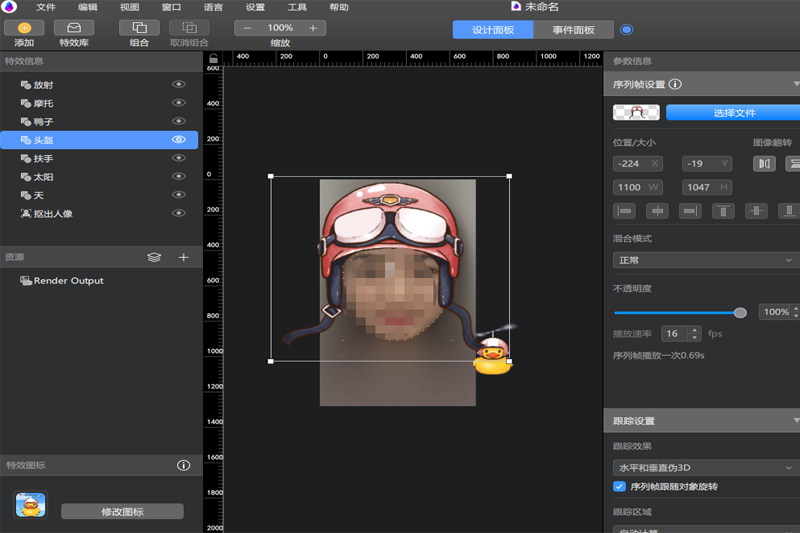
Task: Click the 添加 add icon
Action: (24, 28)
